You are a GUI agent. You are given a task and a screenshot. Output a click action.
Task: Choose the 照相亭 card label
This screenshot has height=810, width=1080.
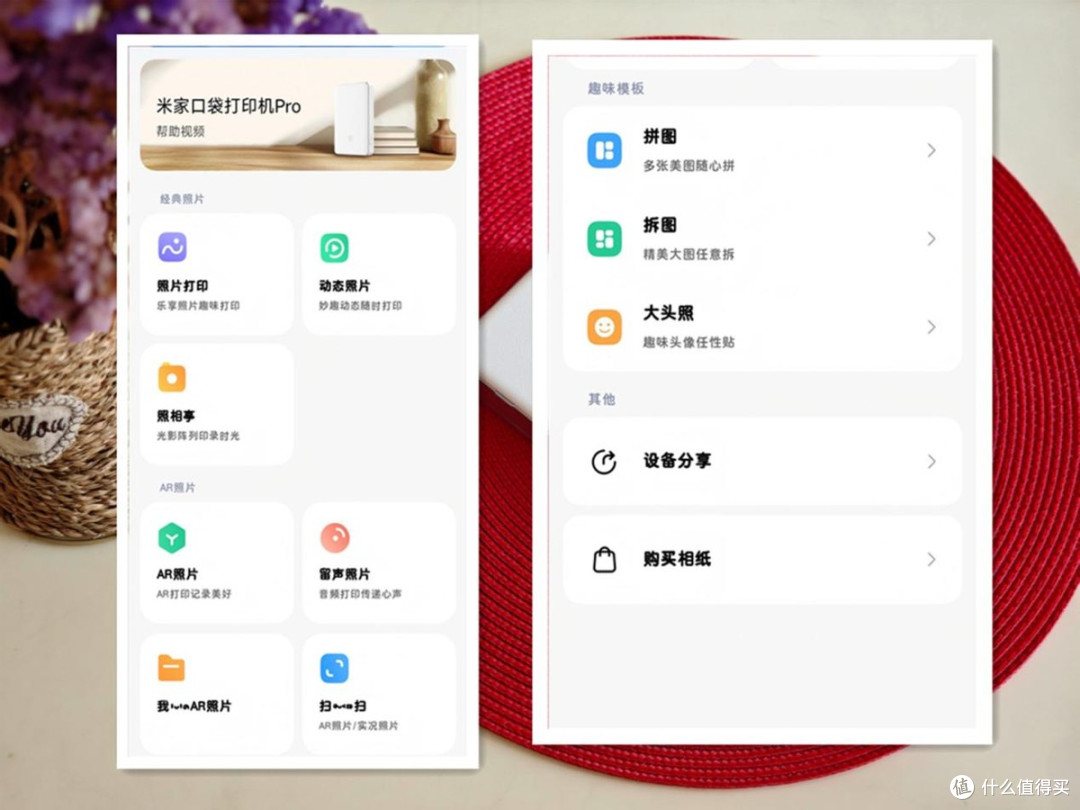point(176,416)
